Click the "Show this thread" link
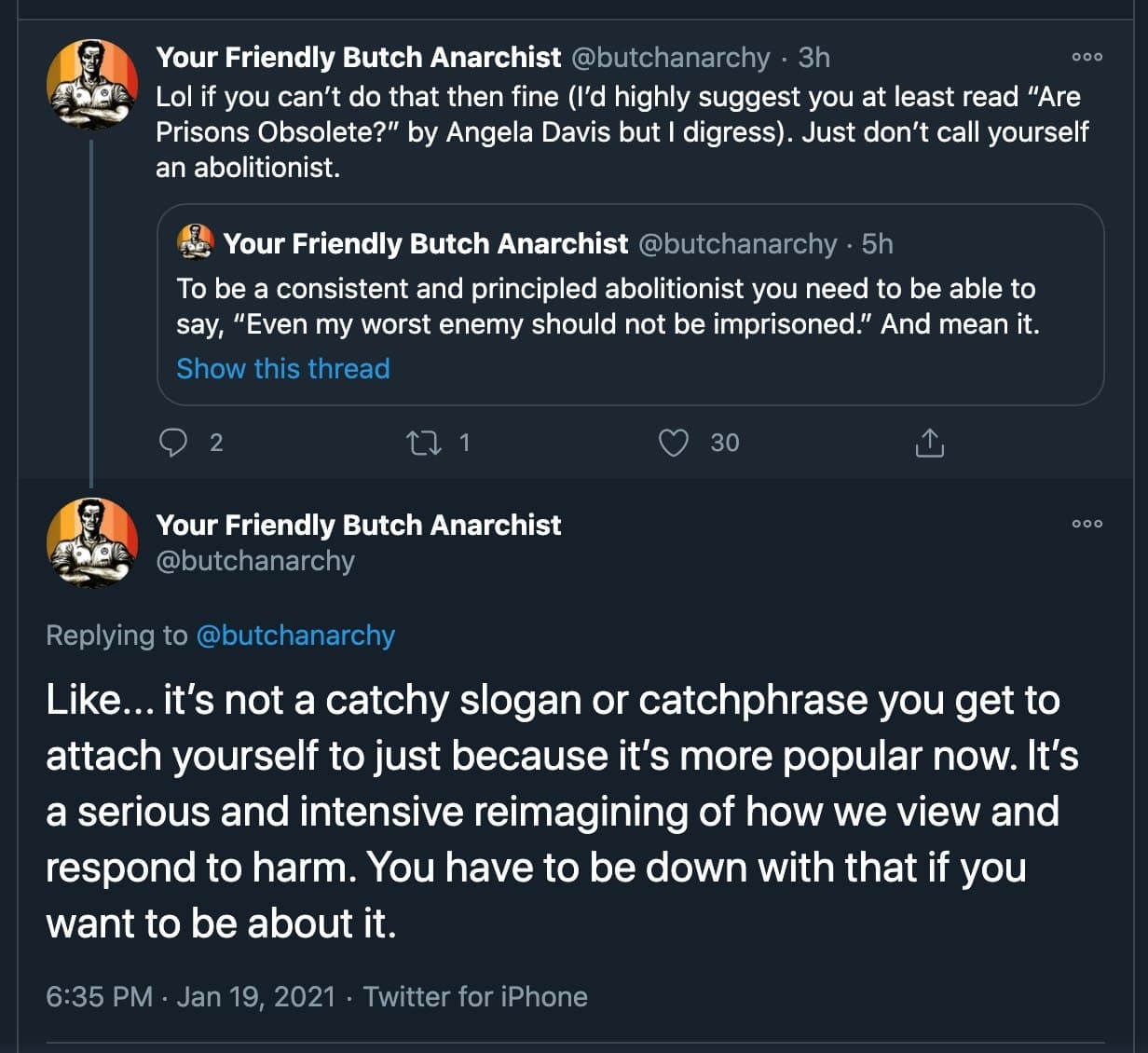The width and height of the screenshot is (1148, 1053). coord(283,369)
